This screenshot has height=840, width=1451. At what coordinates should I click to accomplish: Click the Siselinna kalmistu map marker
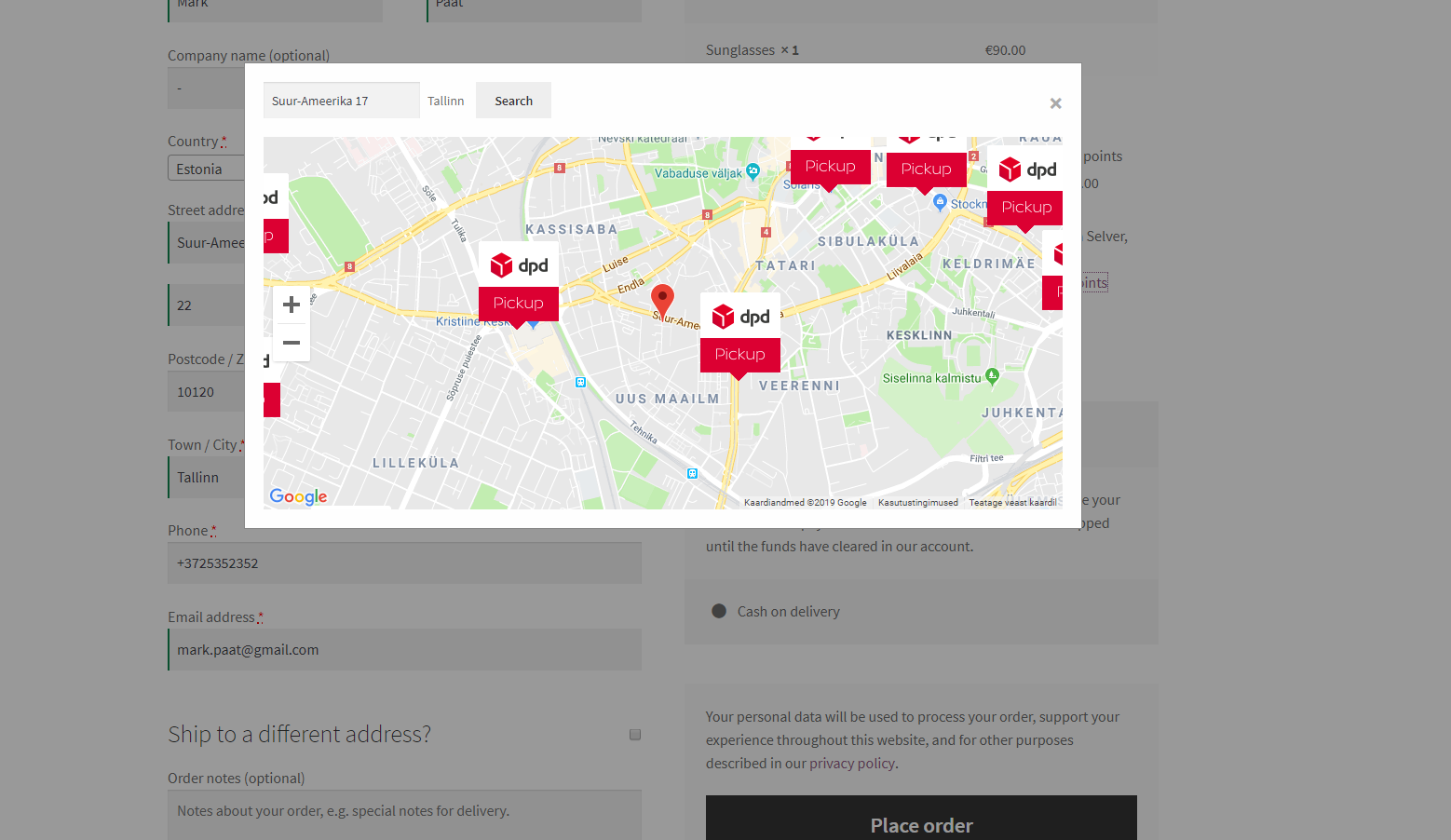pyautogui.click(x=992, y=376)
